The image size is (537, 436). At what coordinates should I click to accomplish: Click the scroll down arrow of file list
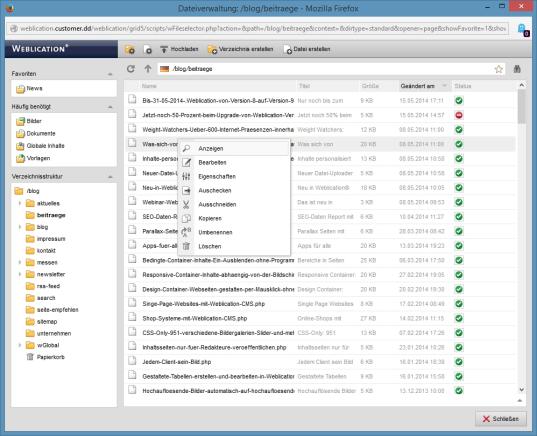pos(522,390)
